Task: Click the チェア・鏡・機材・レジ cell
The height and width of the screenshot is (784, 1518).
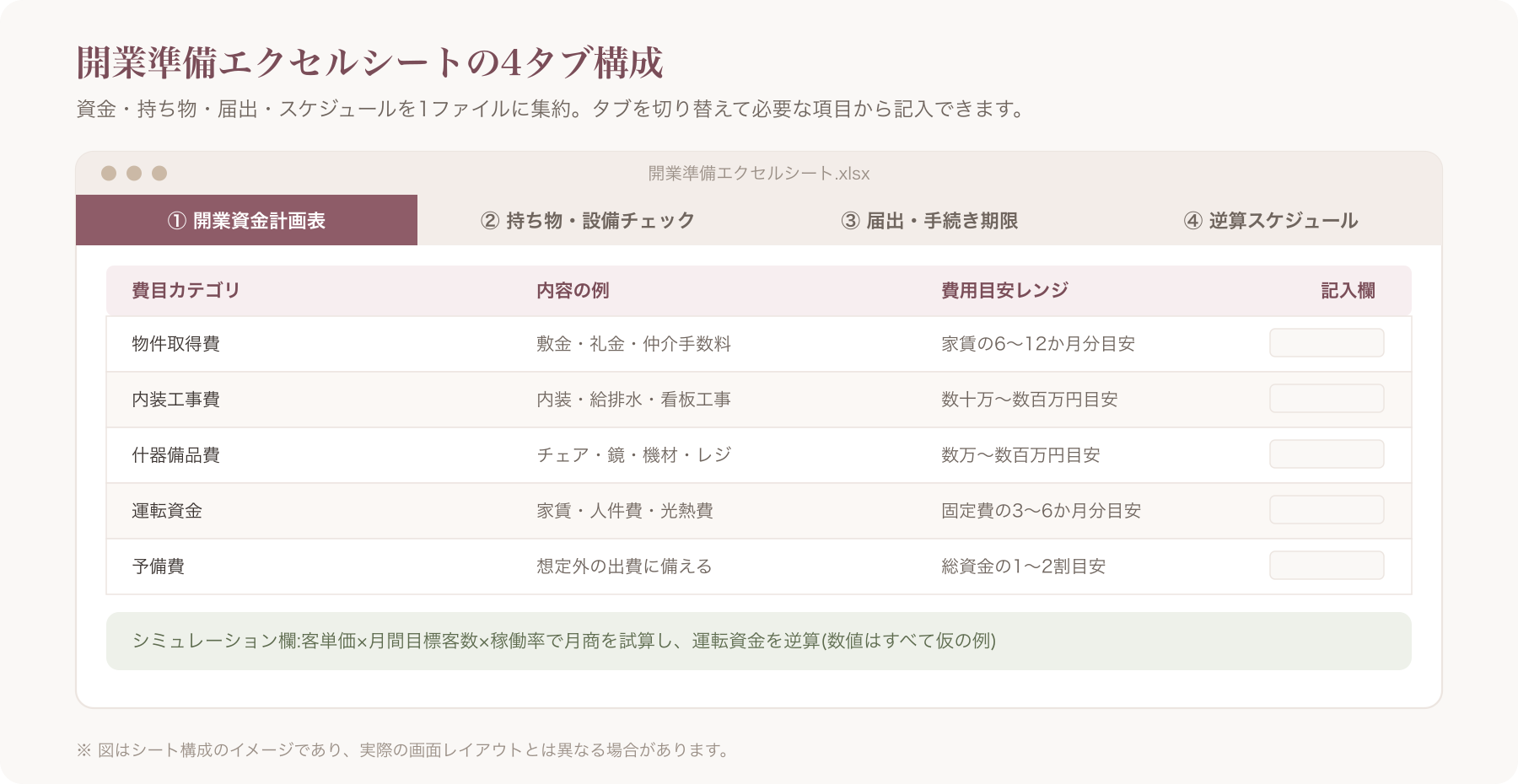Action: (633, 455)
